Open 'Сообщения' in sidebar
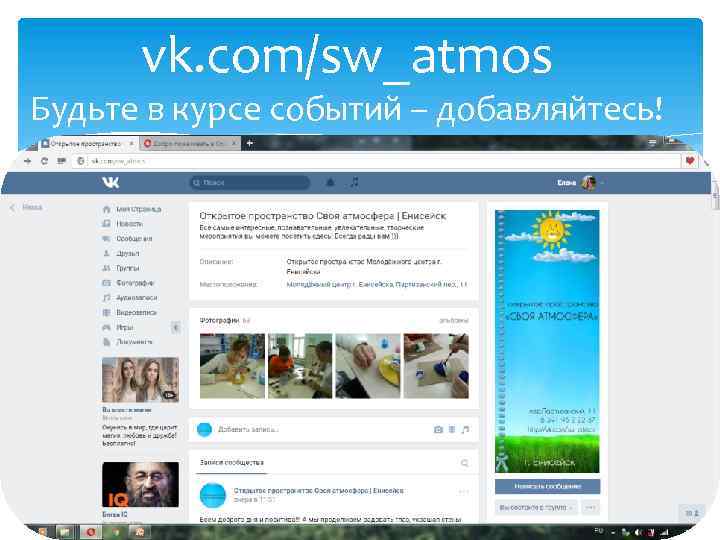Image resolution: width=720 pixels, height=540 pixels. [x=134, y=239]
